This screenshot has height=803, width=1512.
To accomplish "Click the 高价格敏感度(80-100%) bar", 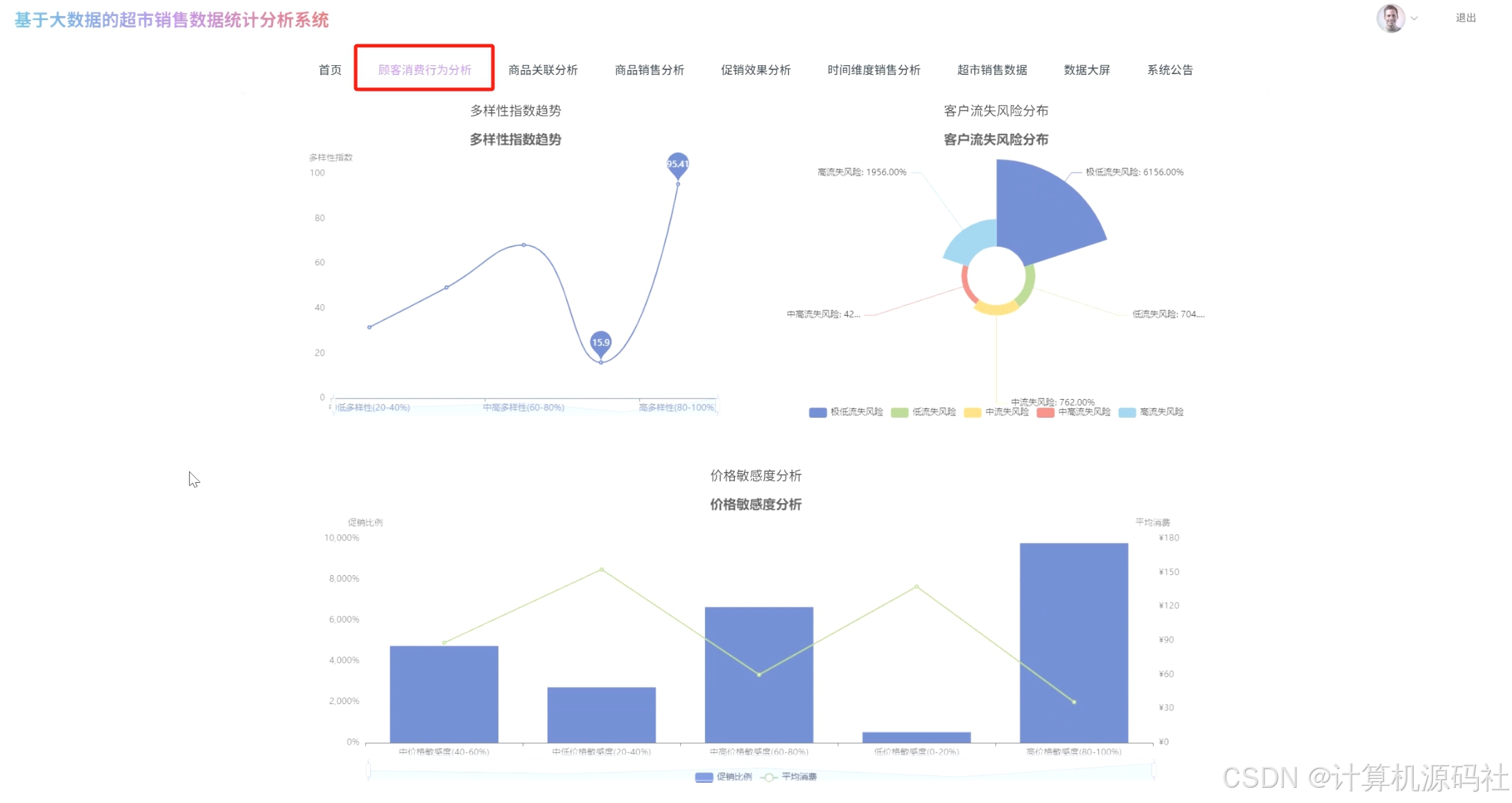I will [1074, 643].
